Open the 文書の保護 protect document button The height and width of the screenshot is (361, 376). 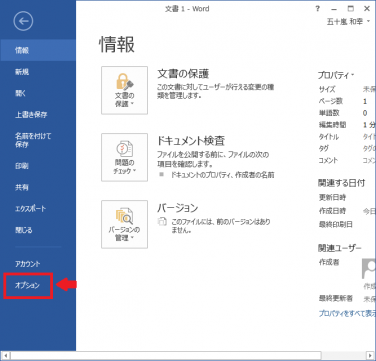[x=124, y=90]
